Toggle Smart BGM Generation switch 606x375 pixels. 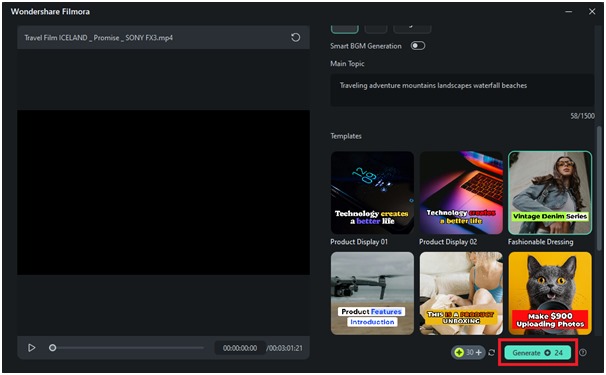(418, 46)
